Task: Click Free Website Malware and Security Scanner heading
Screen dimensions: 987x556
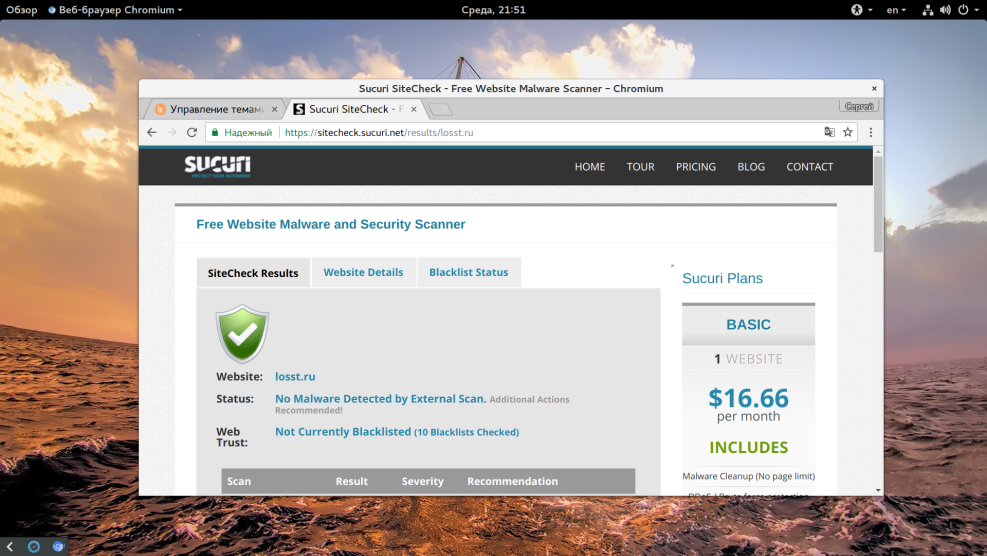Action: (x=330, y=224)
